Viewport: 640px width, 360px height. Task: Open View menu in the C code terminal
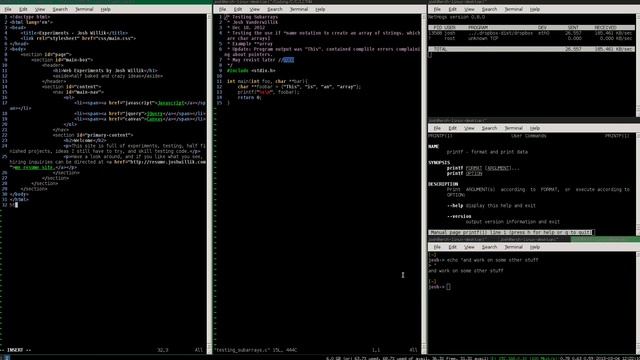tap(254, 9)
